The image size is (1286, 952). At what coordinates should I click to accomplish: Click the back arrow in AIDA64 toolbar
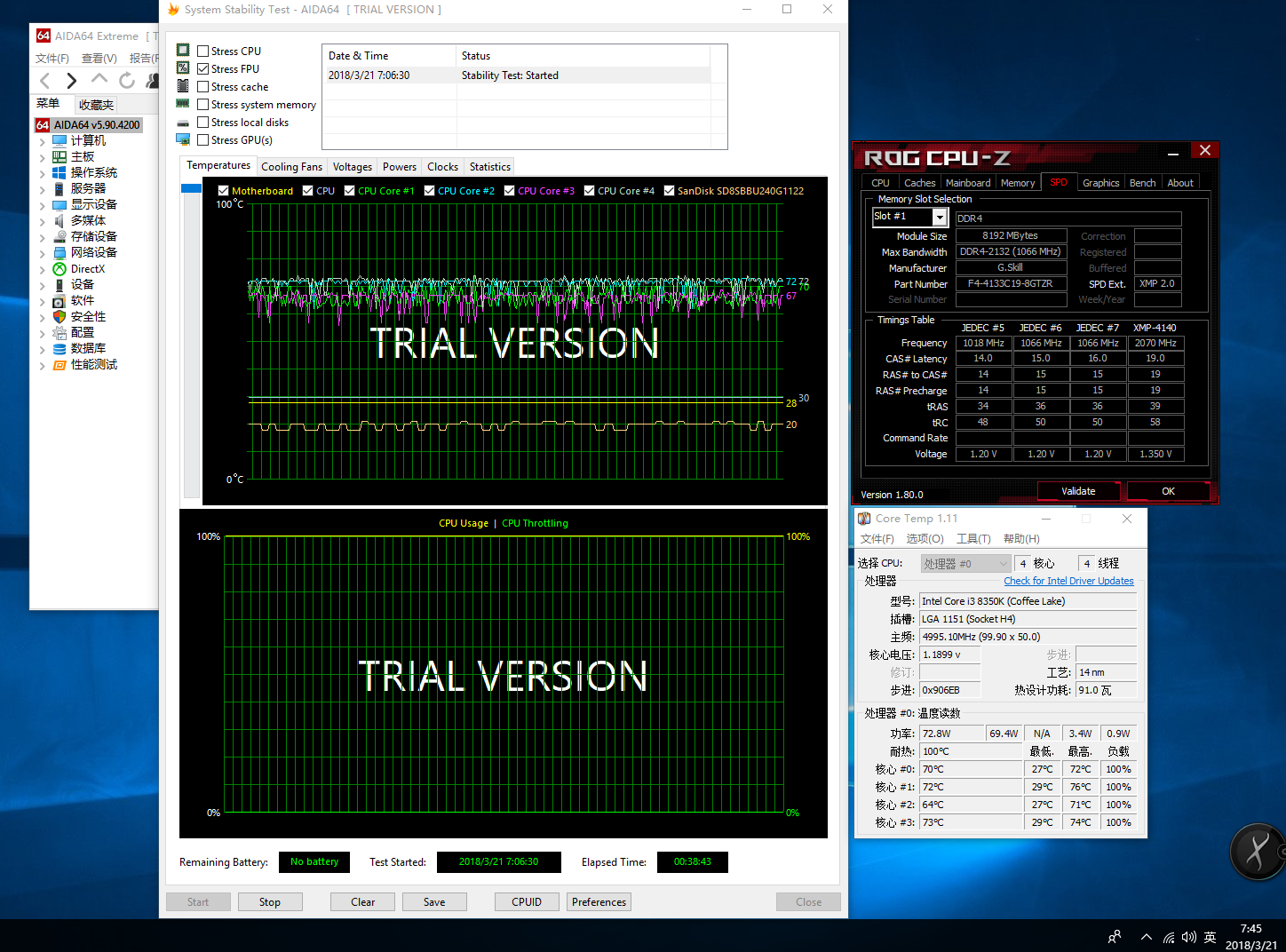(45, 81)
